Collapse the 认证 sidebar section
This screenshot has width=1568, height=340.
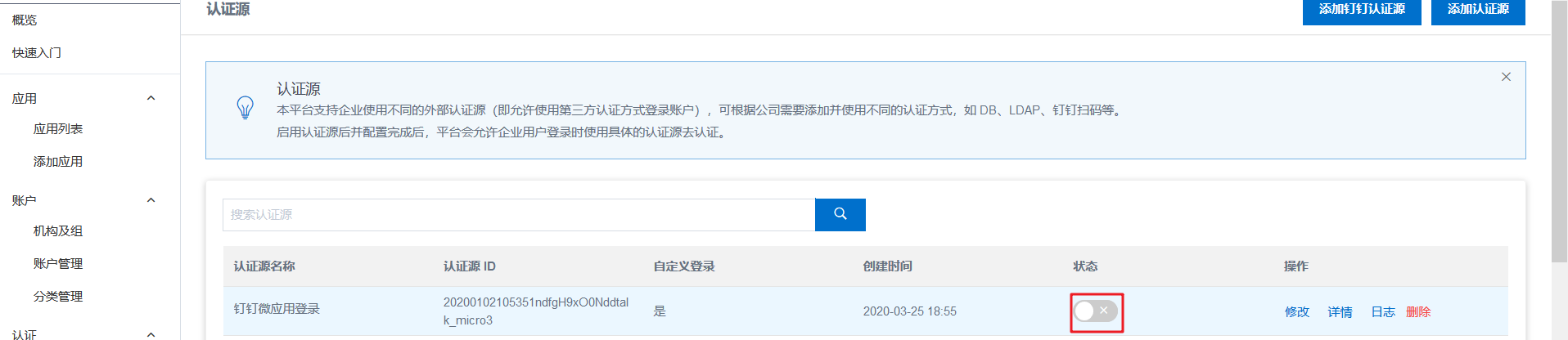(151, 333)
